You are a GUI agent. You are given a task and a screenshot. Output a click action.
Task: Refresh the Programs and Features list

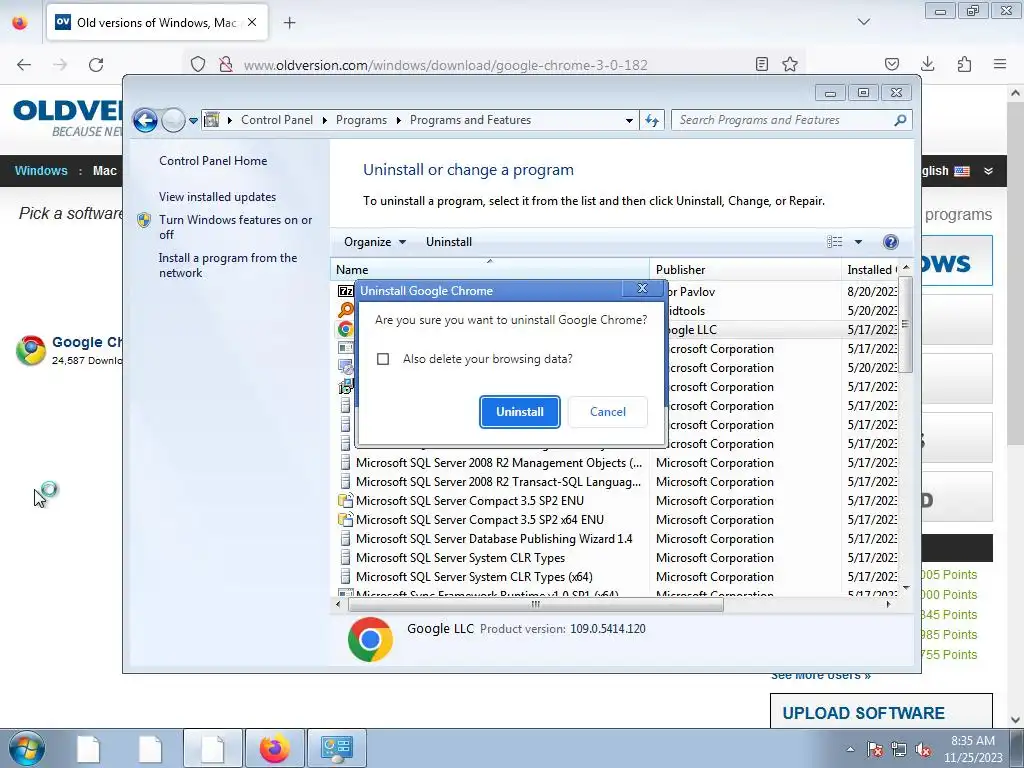click(x=652, y=120)
